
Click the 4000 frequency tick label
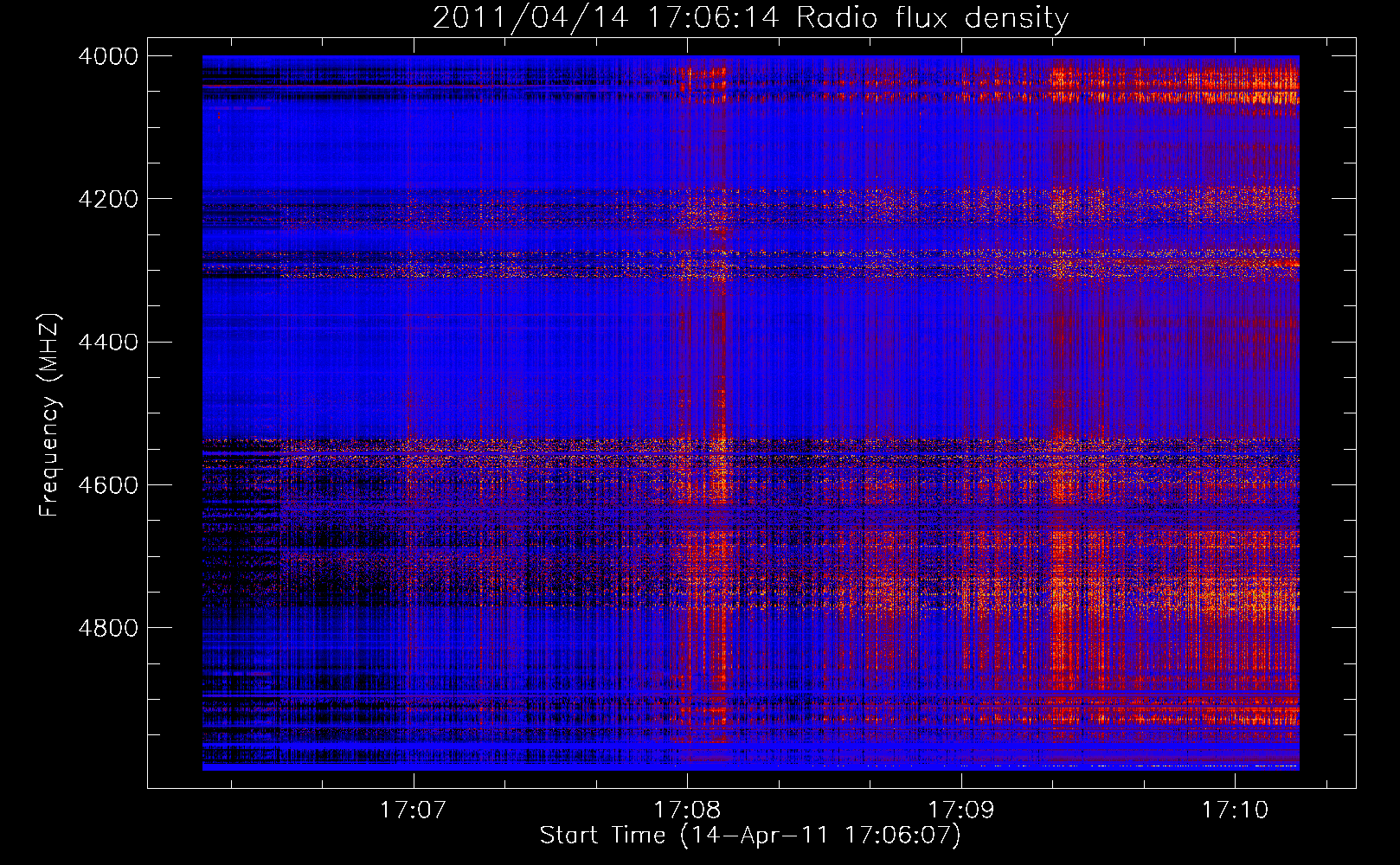click(x=108, y=56)
